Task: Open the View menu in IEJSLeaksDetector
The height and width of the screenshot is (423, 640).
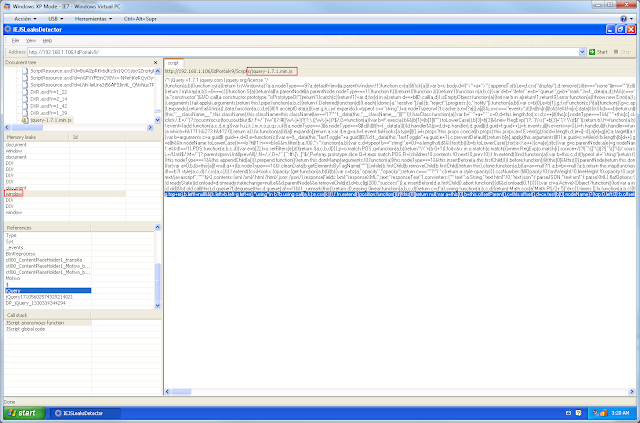Action: 31,40
